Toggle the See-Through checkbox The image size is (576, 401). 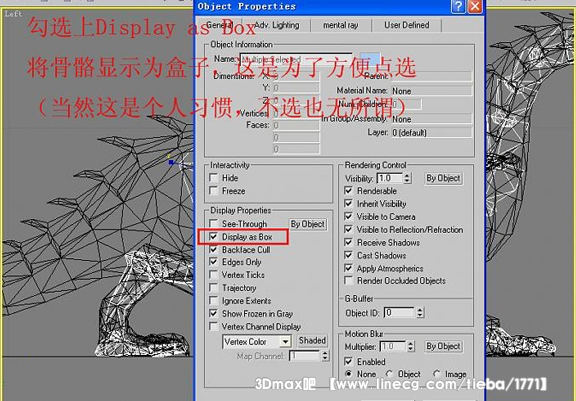click(213, 223)
